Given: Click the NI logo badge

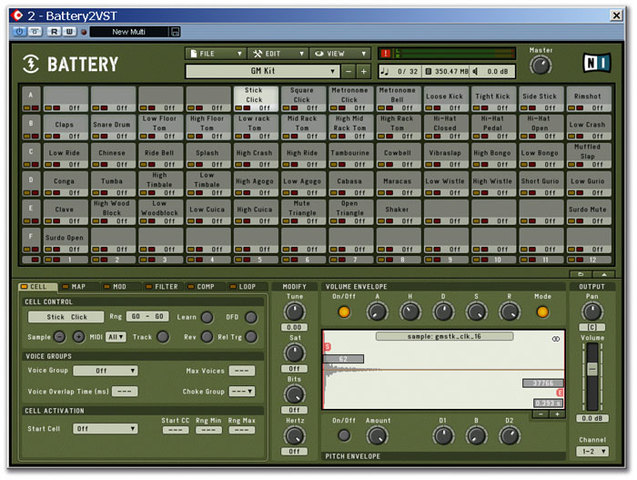Looking at the screenshot, I should coord(597,63).
